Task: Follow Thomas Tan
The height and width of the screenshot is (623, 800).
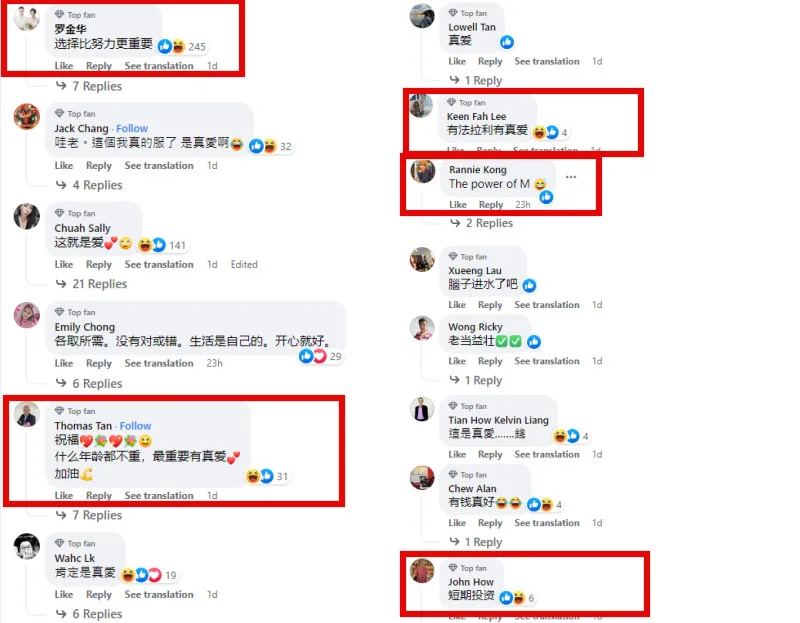Action: coord(135,426)
